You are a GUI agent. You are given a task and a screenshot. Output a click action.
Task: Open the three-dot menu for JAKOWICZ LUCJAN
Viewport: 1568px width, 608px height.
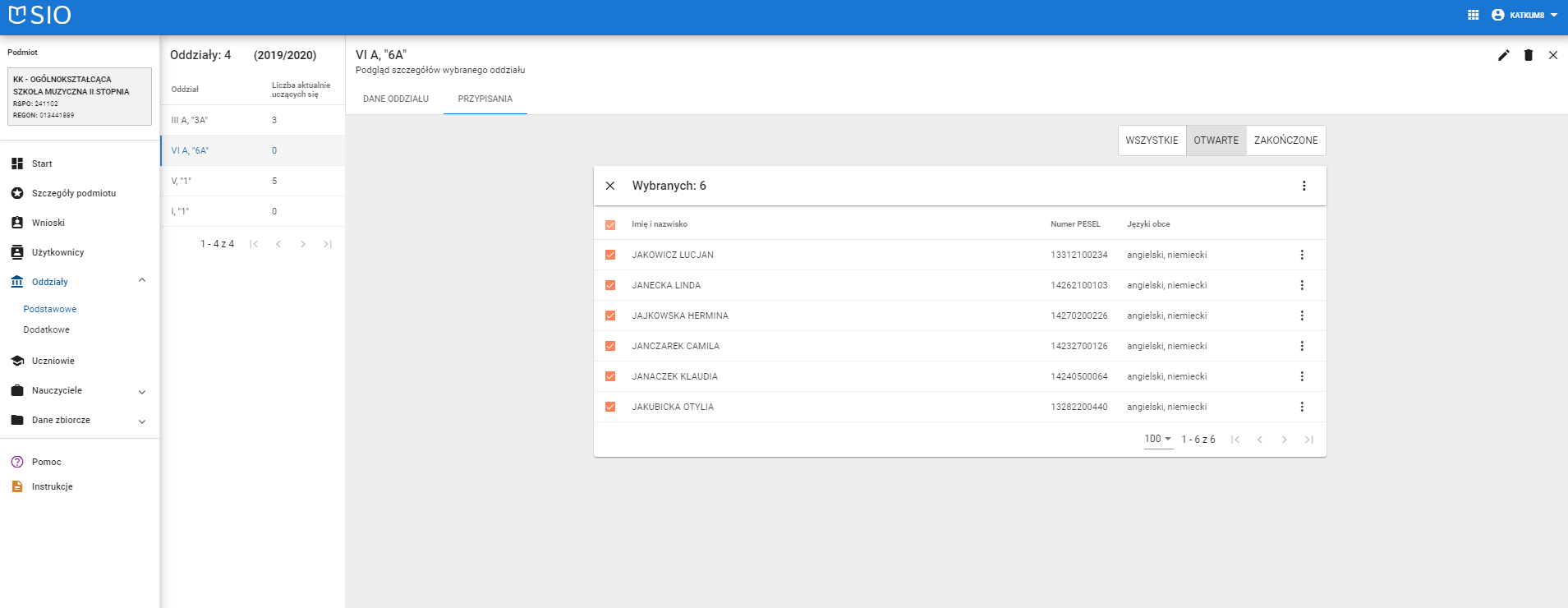pyautogui.click(x=1302, y=255)
